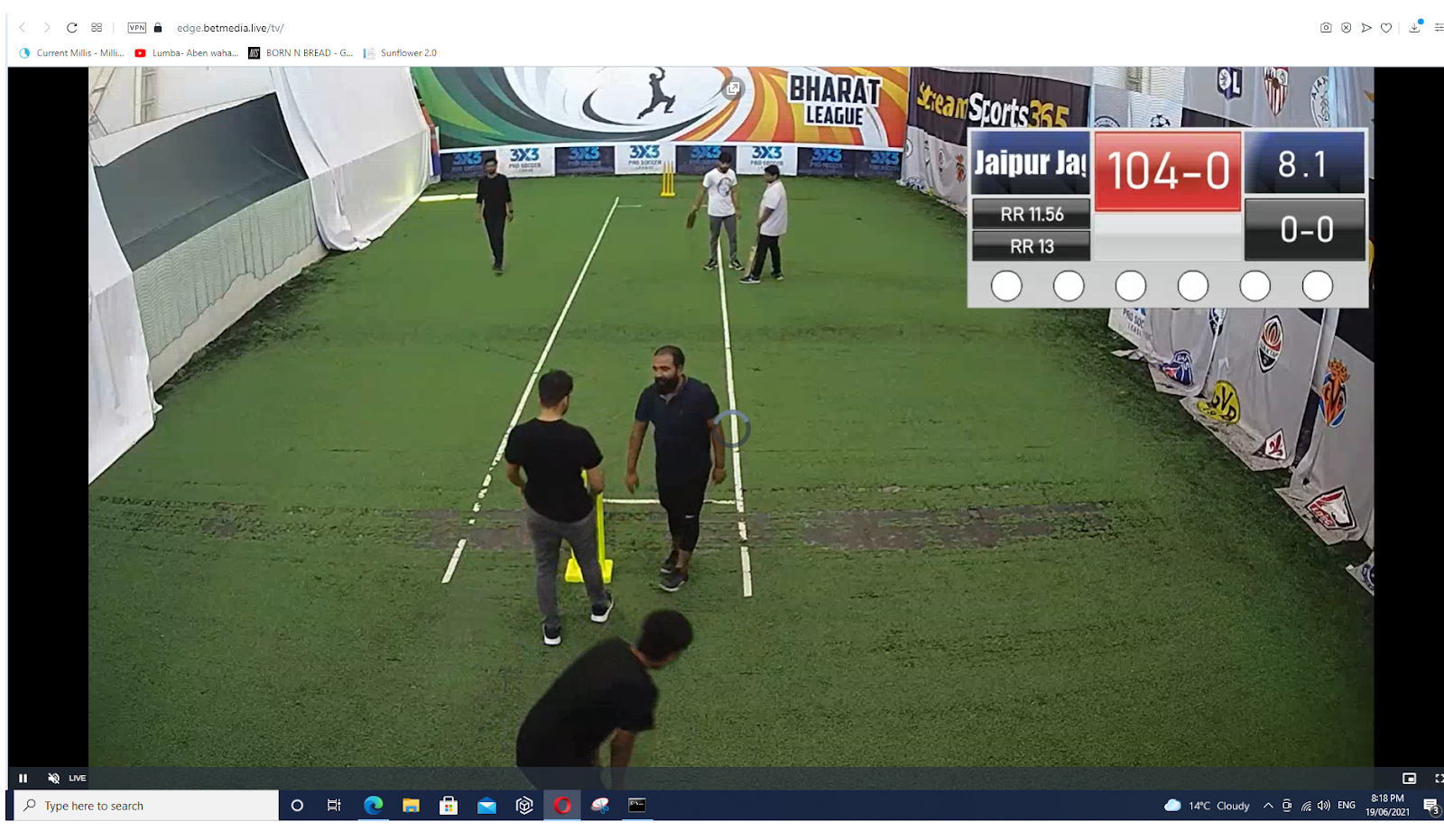This screenshot has width=1444, height=840.
Task: Open the BORN N BREAD bookmark
Action: tap(301, 53)
